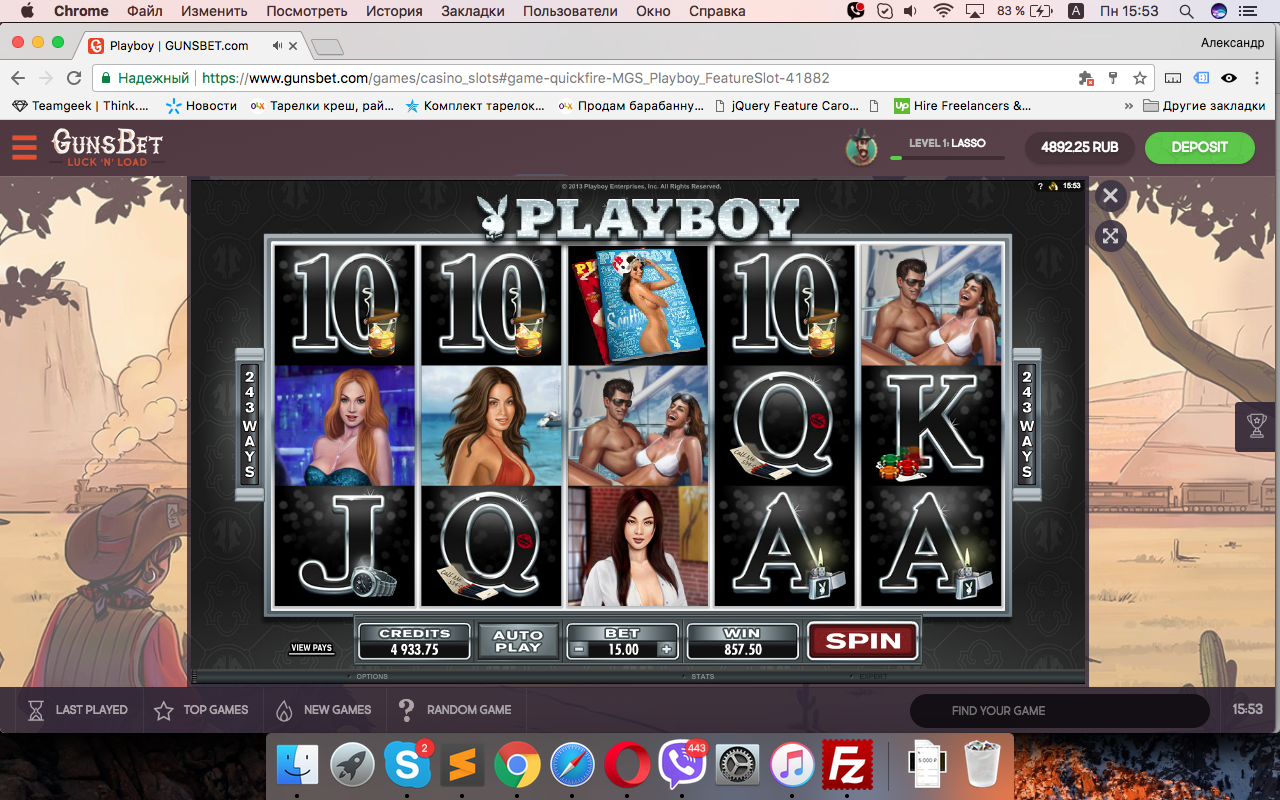Open a new tab
The width and height of the screenshot is (1280, 800).
[327, 47]
